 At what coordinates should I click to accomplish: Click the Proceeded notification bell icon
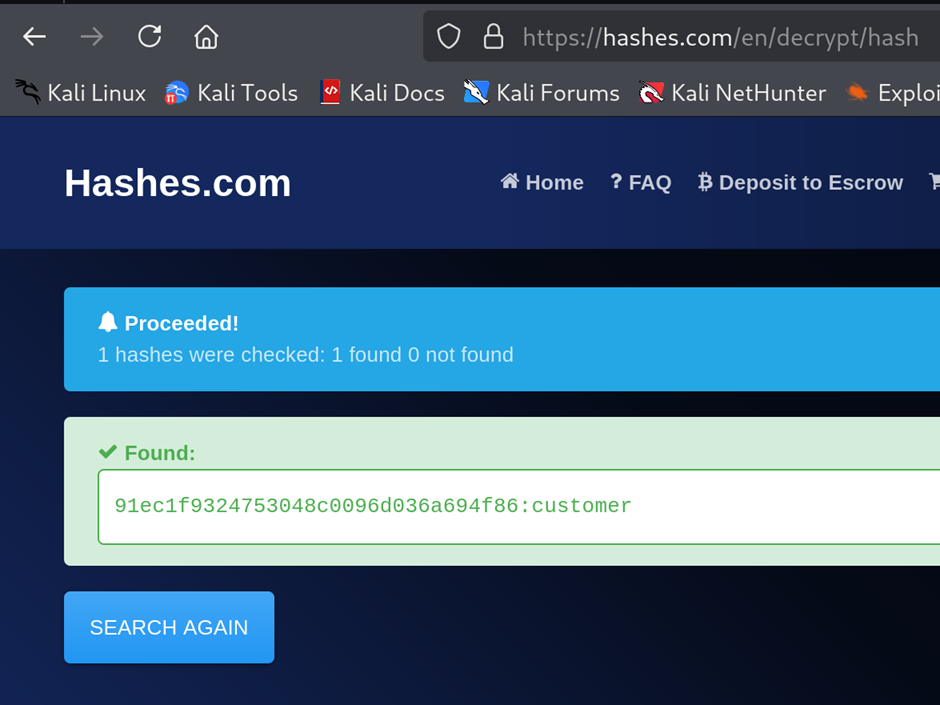pyautogui.click(x=108, y=323)
